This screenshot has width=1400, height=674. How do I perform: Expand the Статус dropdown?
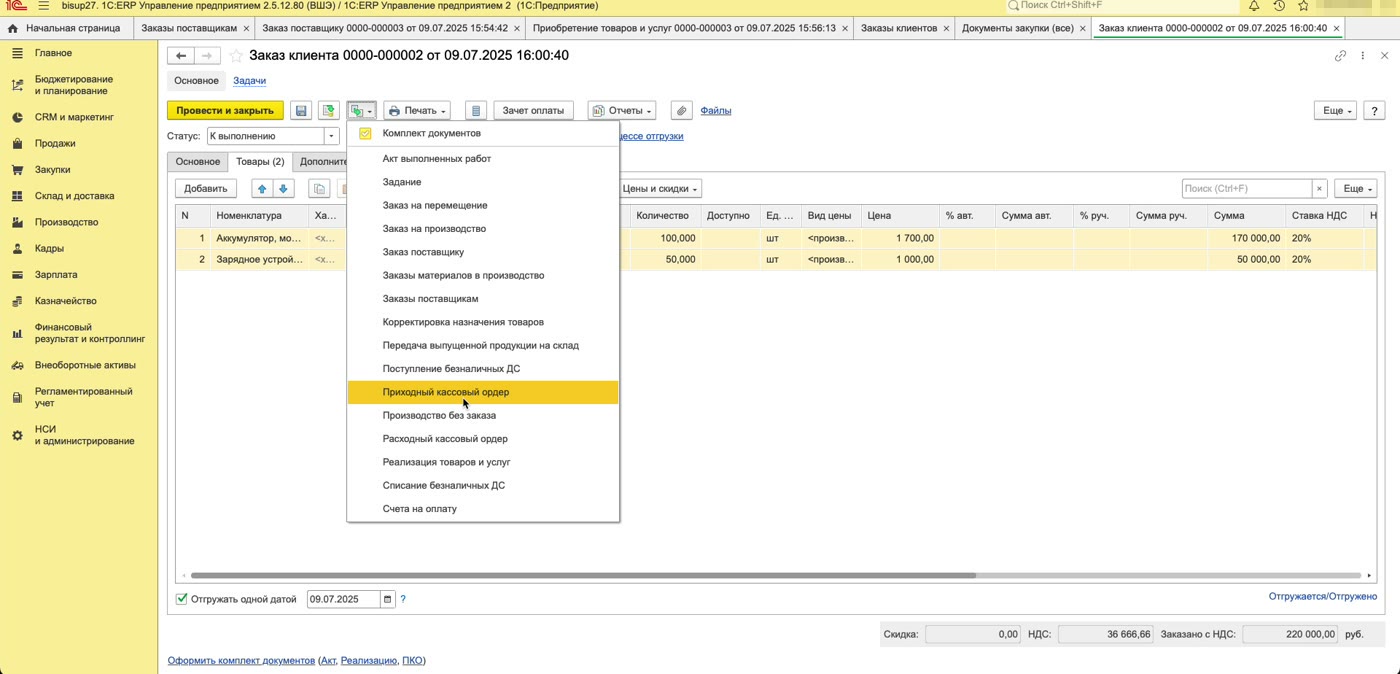click(331, 136)
